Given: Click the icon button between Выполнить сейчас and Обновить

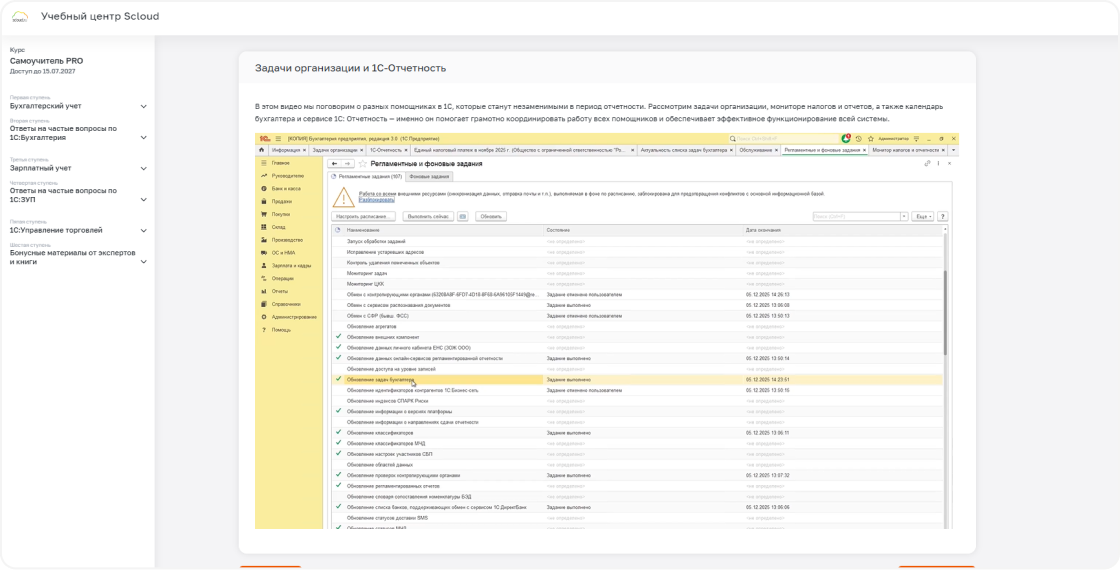Looking at the screenshot, I should (x=462, y=216).
